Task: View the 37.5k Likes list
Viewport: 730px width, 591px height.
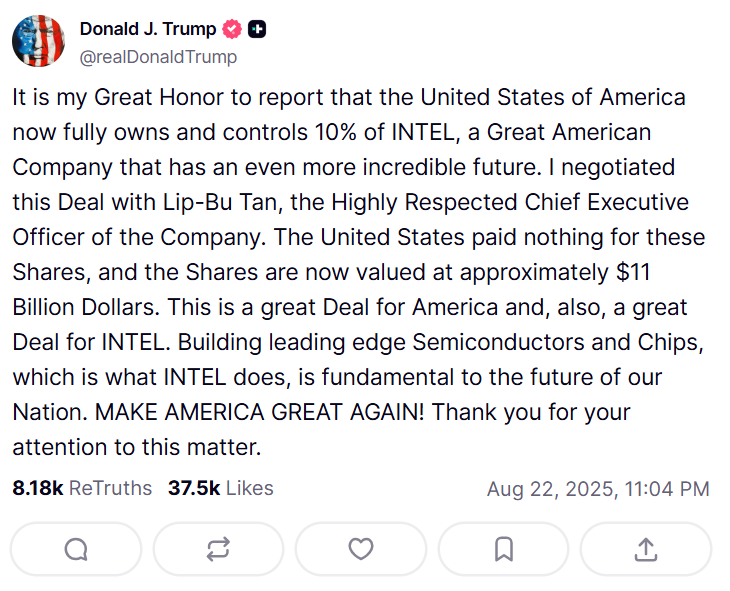Action: click(220, 489)
